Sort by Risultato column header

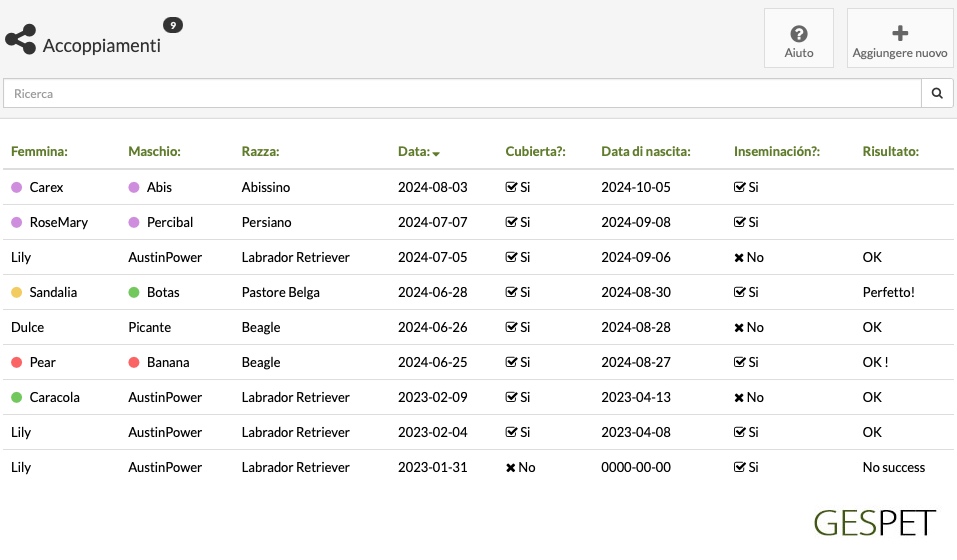click(890, 151)
